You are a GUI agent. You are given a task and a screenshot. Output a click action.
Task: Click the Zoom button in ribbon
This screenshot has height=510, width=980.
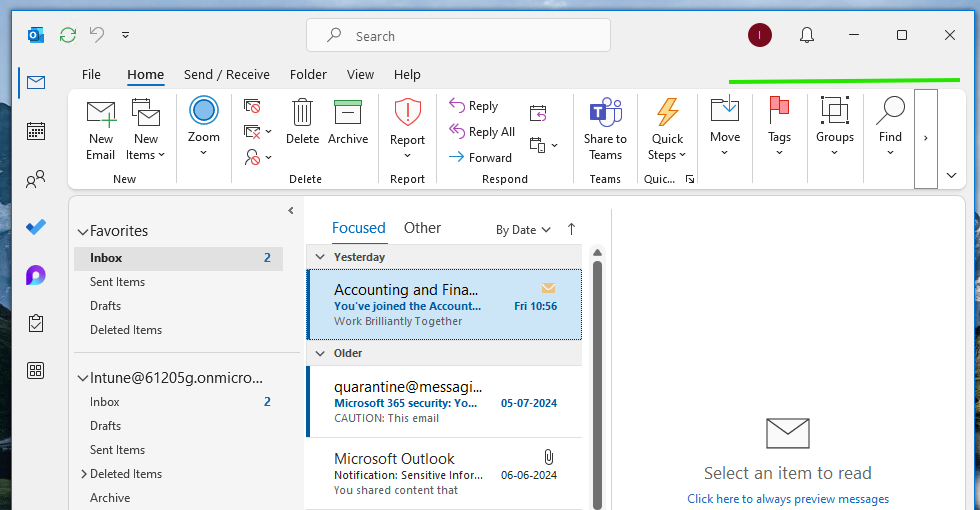coord(204,126)
